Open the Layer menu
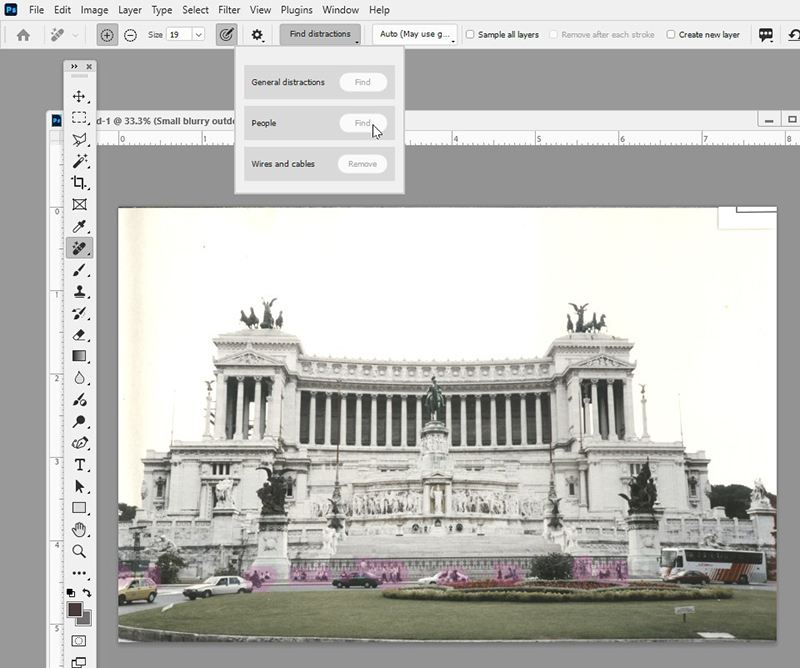The width and height of the screenshot is (800, 668). [130, 10]
